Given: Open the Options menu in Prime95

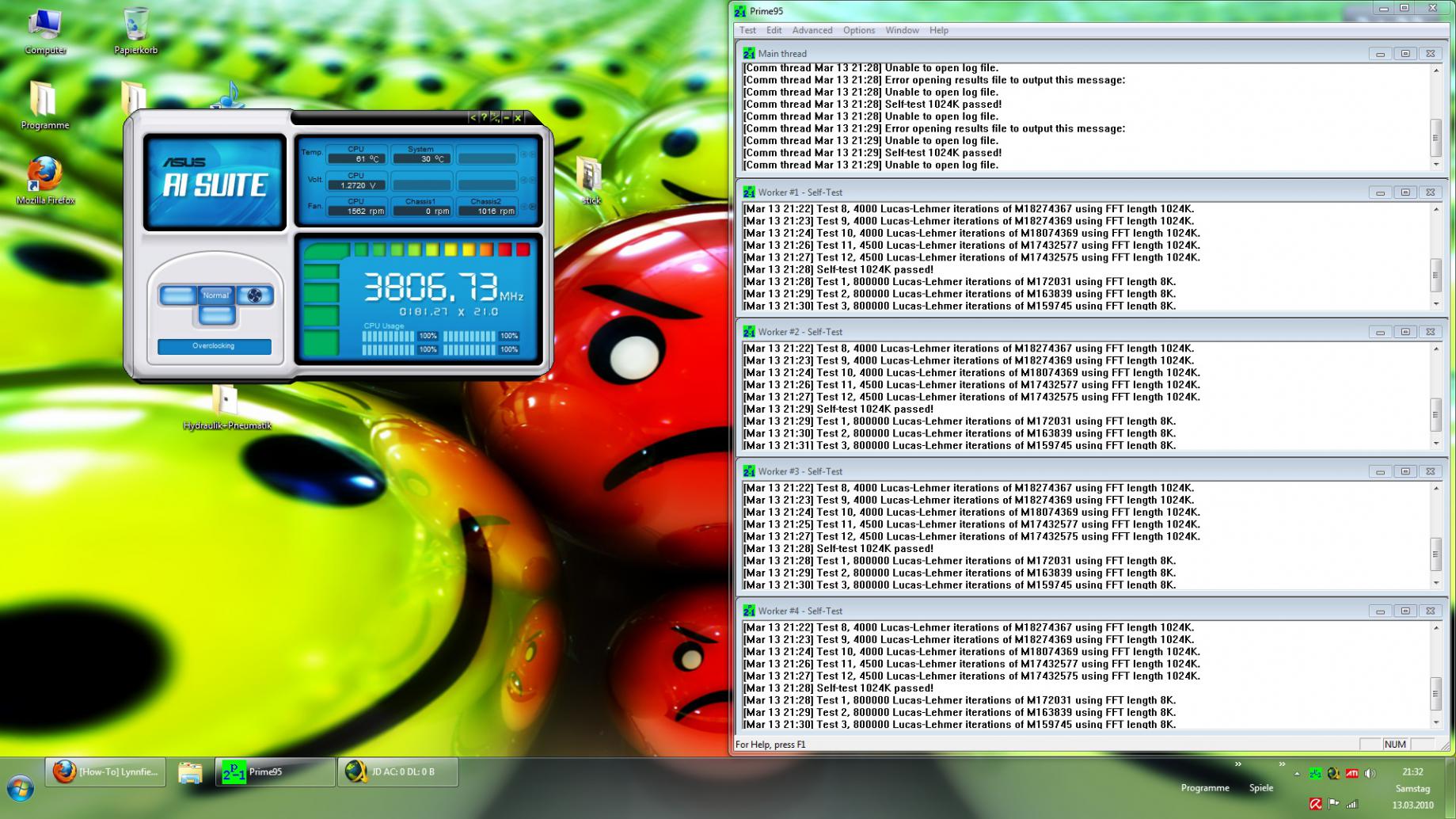Looking at the screenshot, I should (x=859, y=30).
